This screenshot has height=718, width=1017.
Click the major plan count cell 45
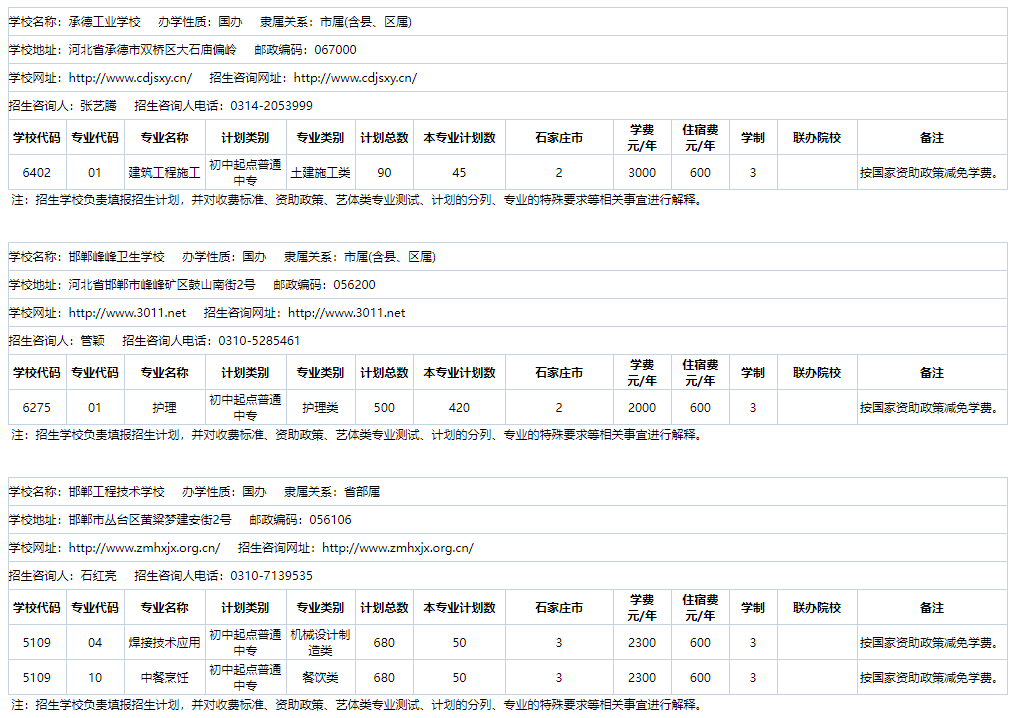pos(459,173)
